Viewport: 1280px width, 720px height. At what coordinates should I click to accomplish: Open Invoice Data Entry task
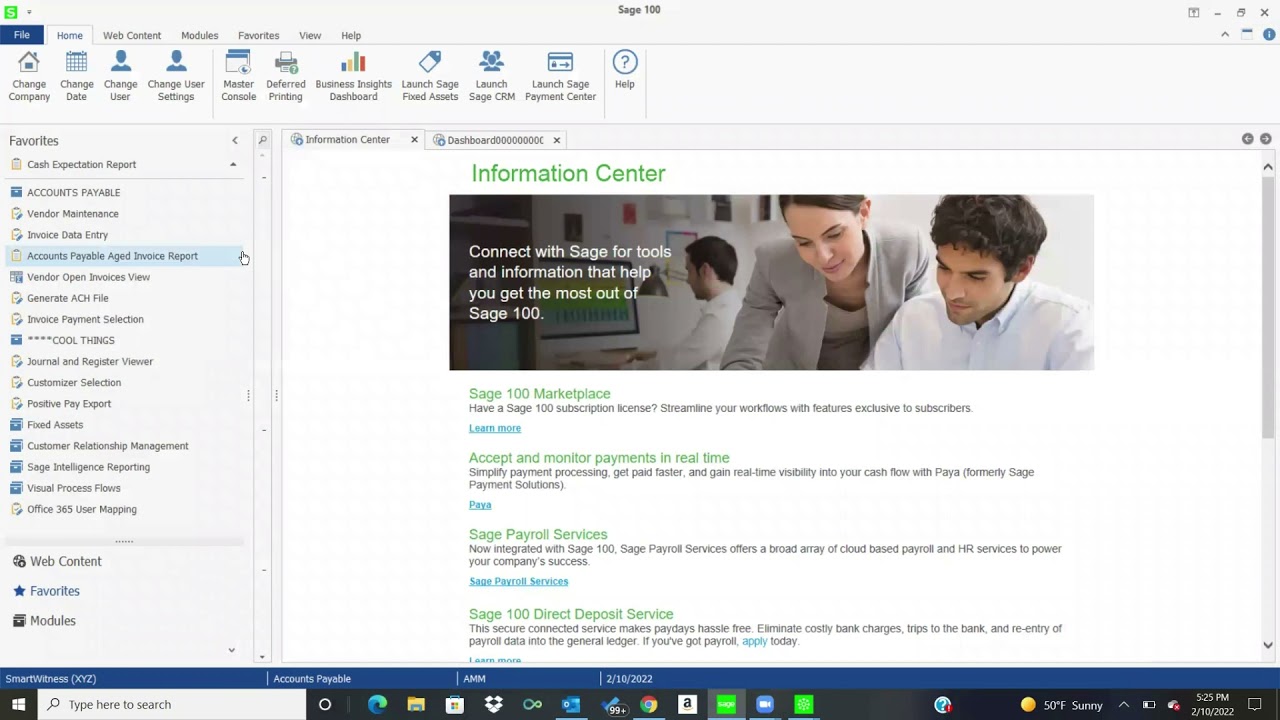pyautogui.click(x=67, y=235)
